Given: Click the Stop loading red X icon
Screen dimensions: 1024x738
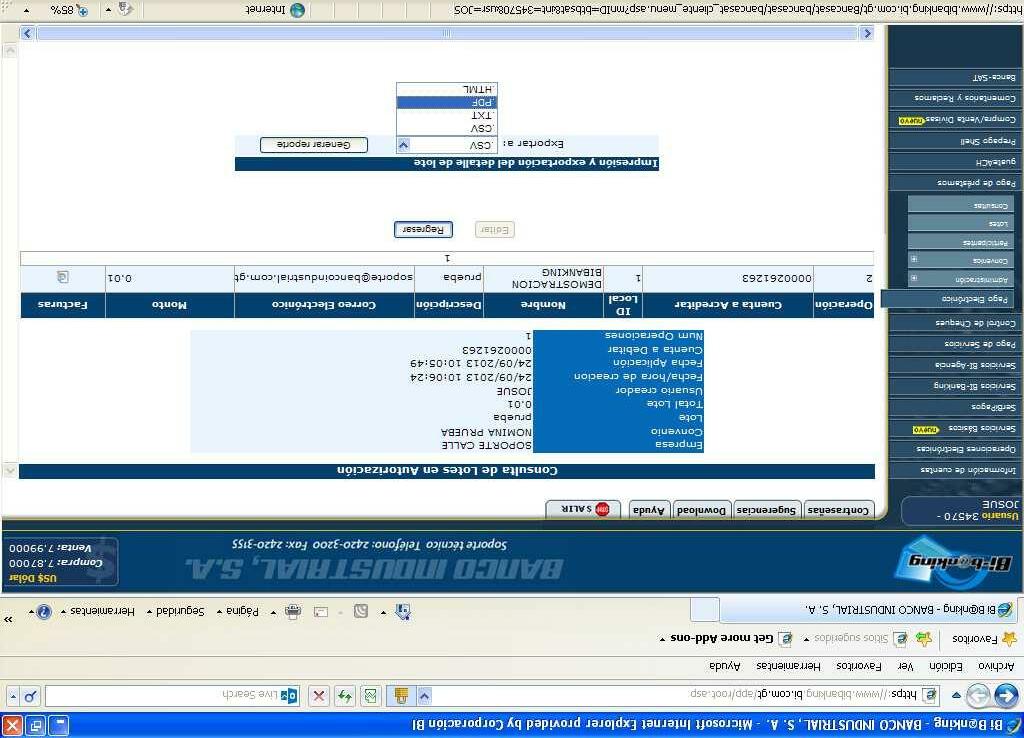Looking at the screenshot, I should point(319,696).
